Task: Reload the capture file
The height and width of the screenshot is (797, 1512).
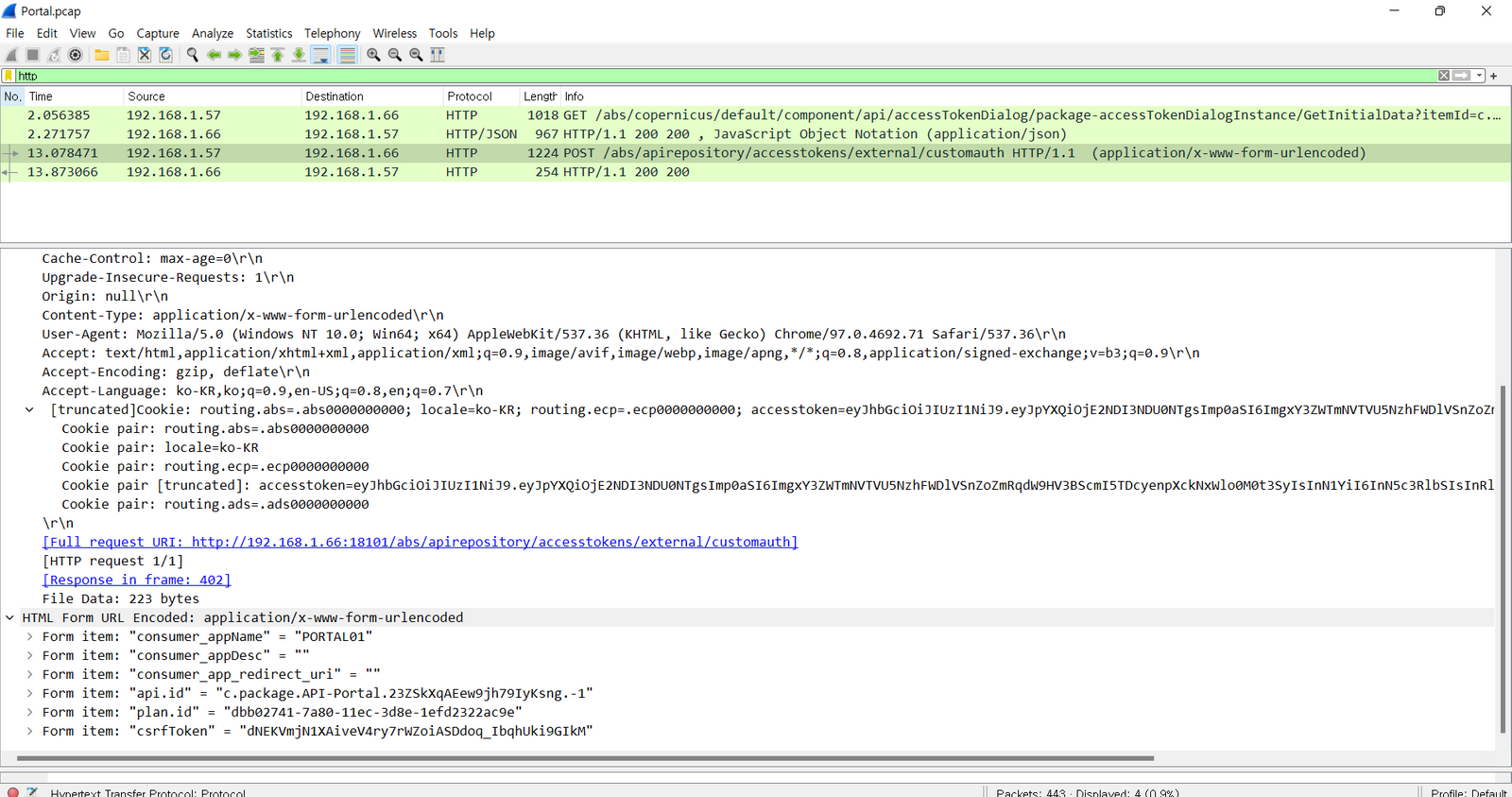Action: coord(165,55)
